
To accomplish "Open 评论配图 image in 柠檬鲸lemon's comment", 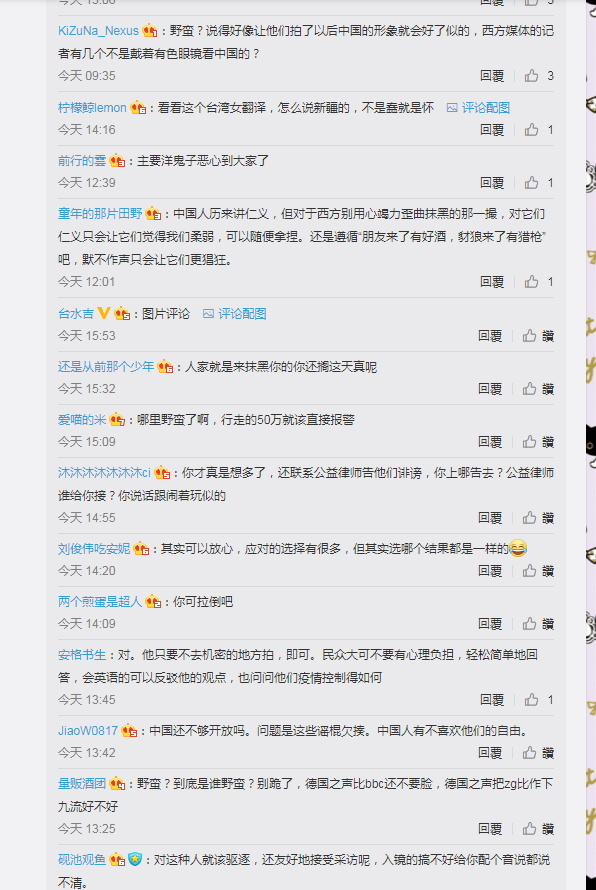I will [x=478, y=107].
